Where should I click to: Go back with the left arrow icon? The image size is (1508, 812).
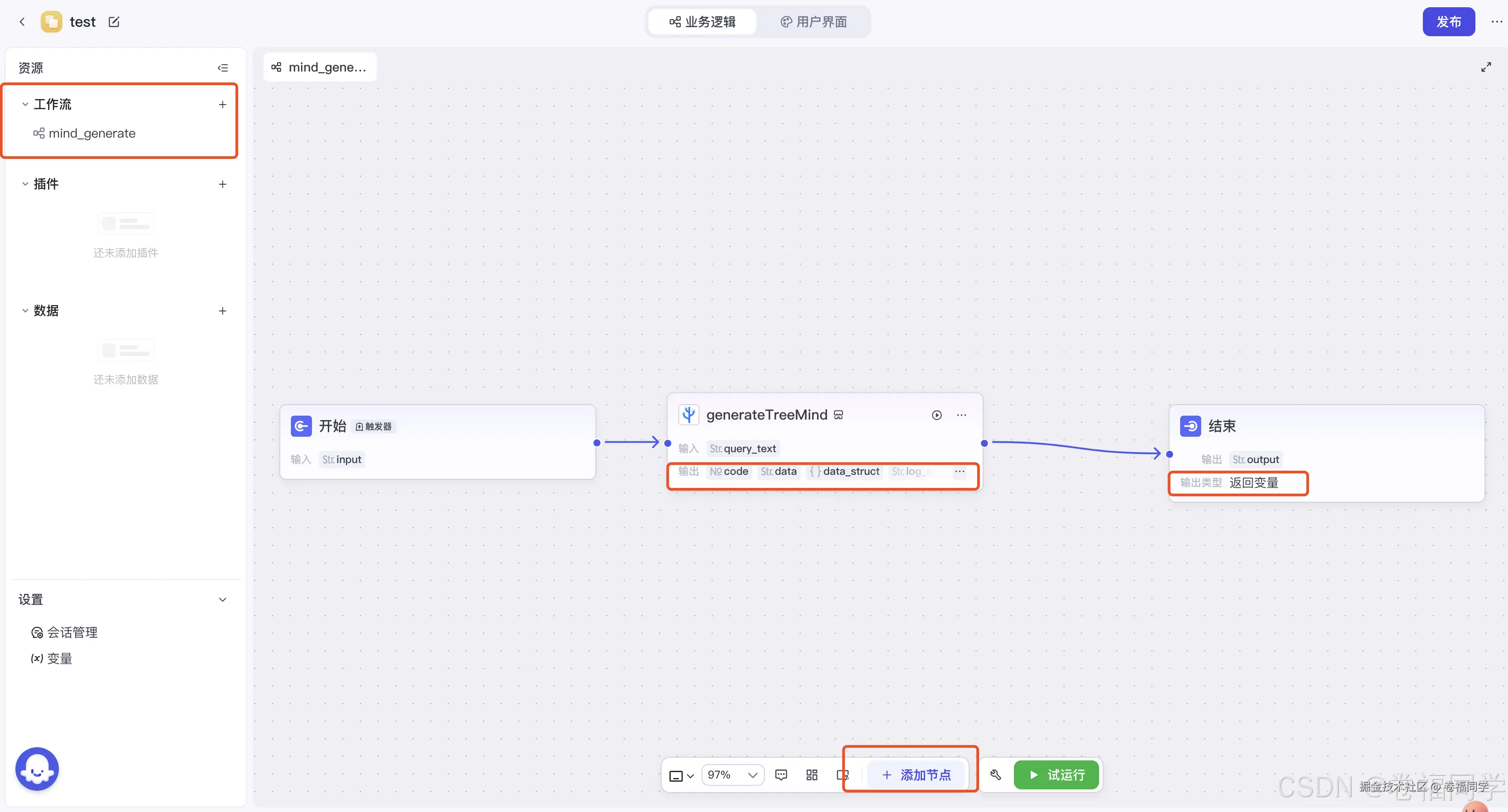pos(22,22)
